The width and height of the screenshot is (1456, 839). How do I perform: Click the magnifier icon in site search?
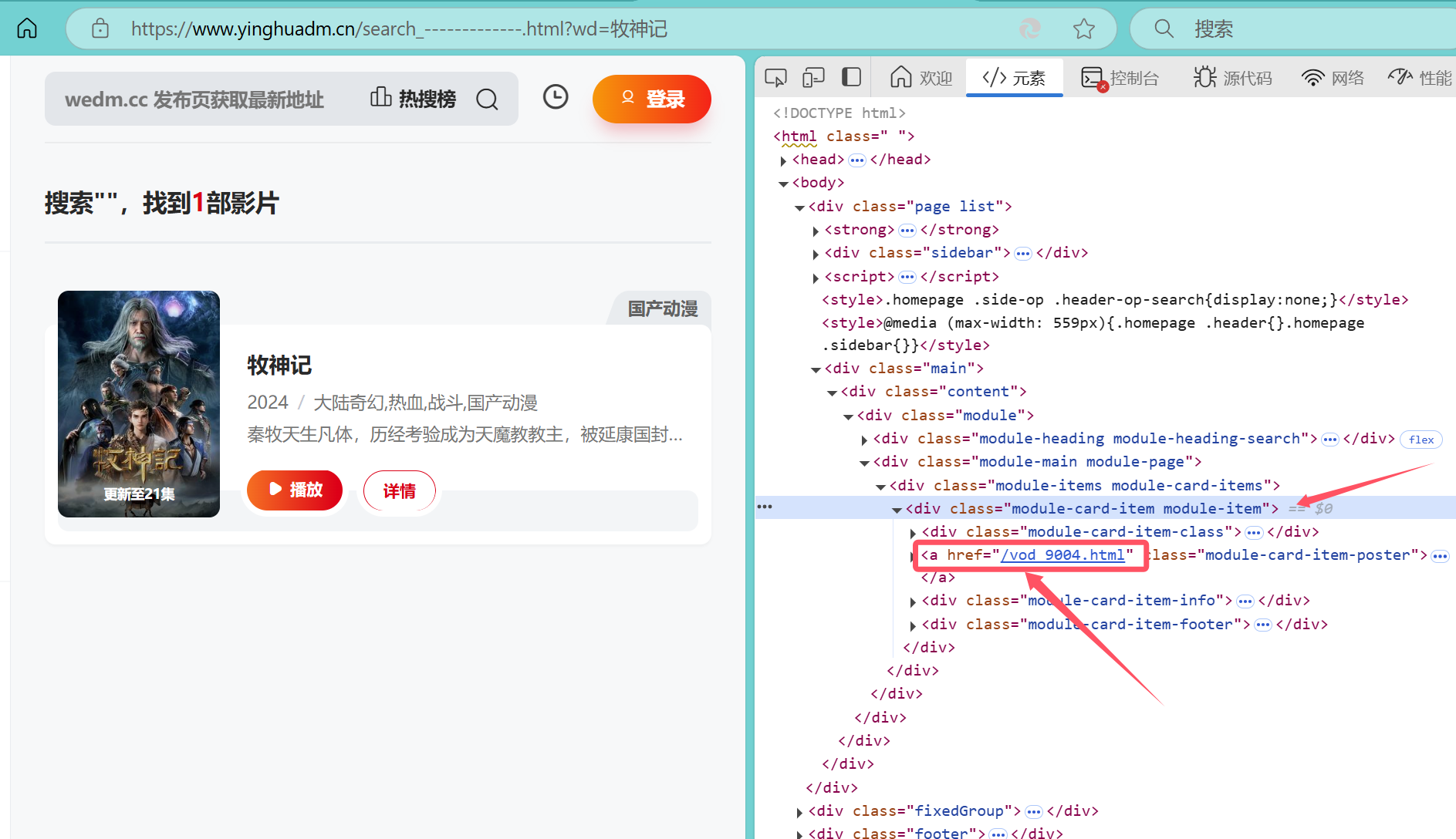click(x=487, y=99)
